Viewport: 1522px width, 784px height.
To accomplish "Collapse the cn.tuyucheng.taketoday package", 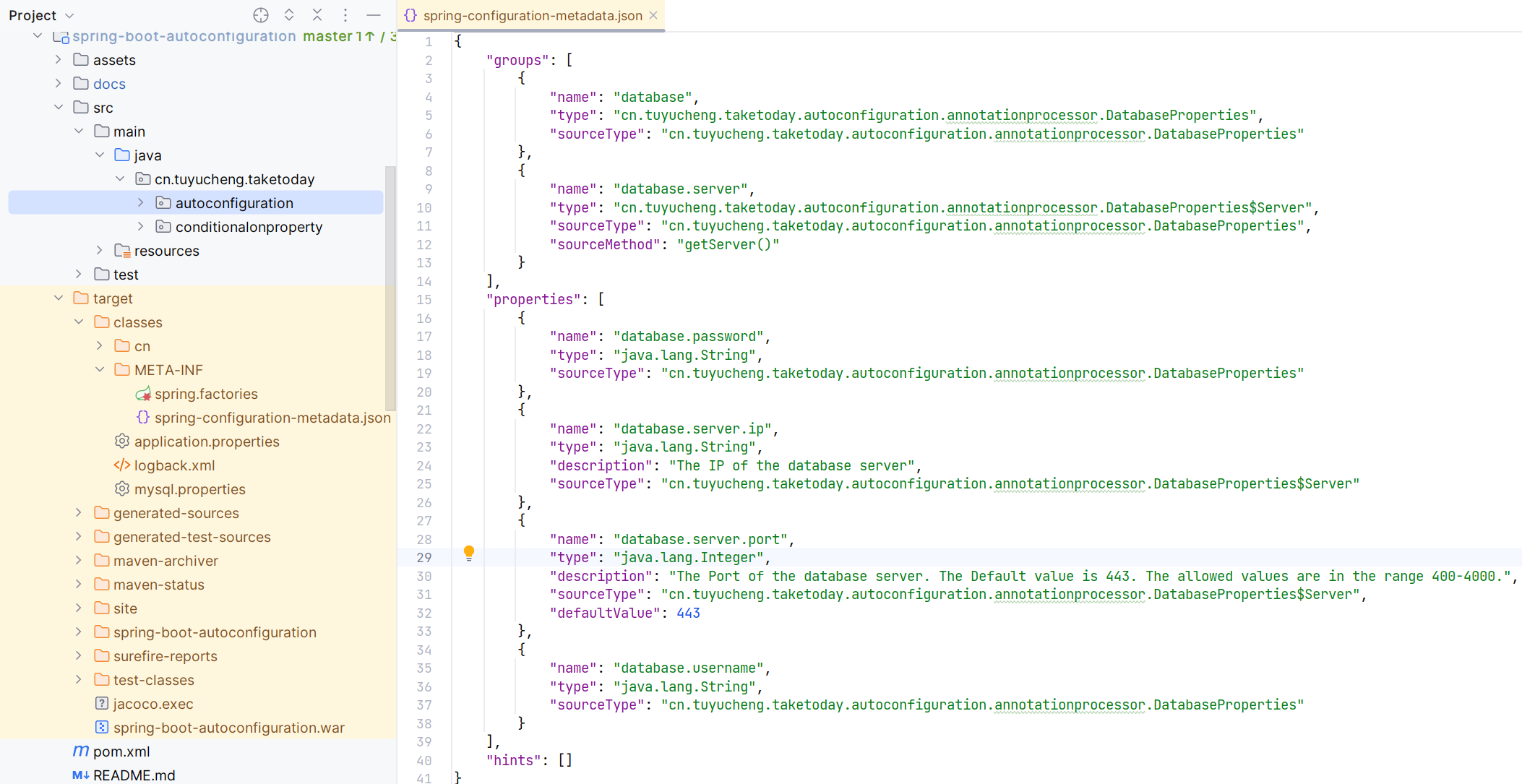I will pos(120,179).
